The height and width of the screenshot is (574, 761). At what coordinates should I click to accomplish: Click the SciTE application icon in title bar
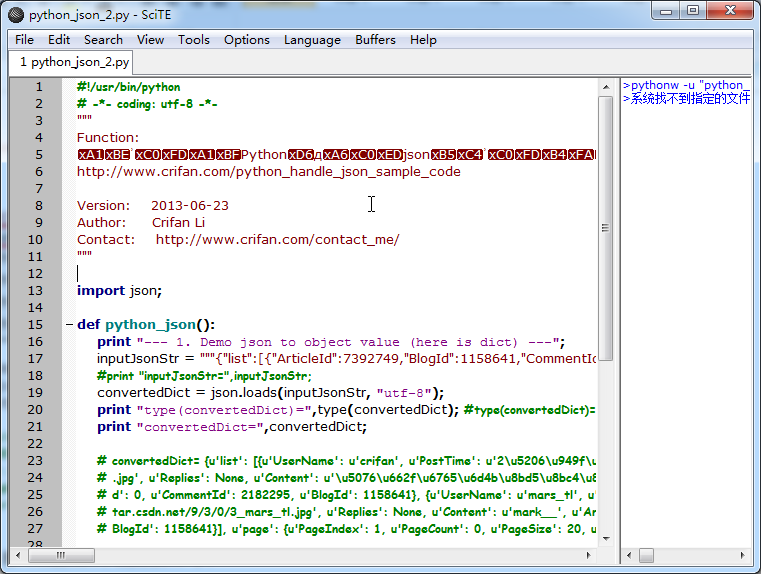tap(16, 15)
